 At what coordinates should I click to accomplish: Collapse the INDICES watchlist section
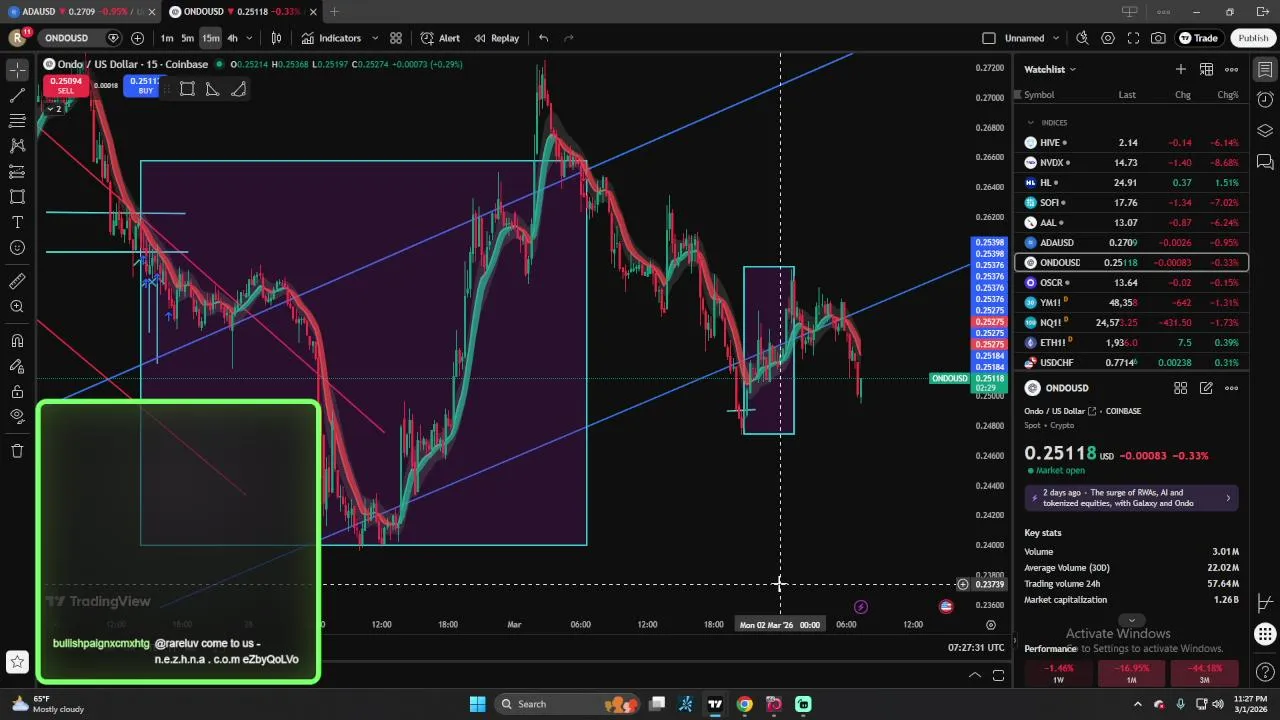(x=1031, y=122)
